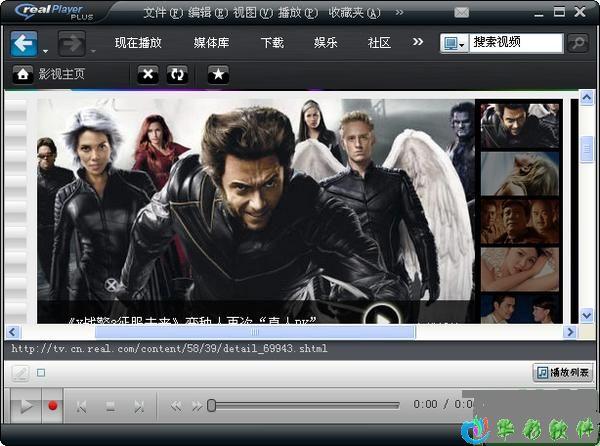
Task: Open the search source dropdown
Action: click(454, 43)
